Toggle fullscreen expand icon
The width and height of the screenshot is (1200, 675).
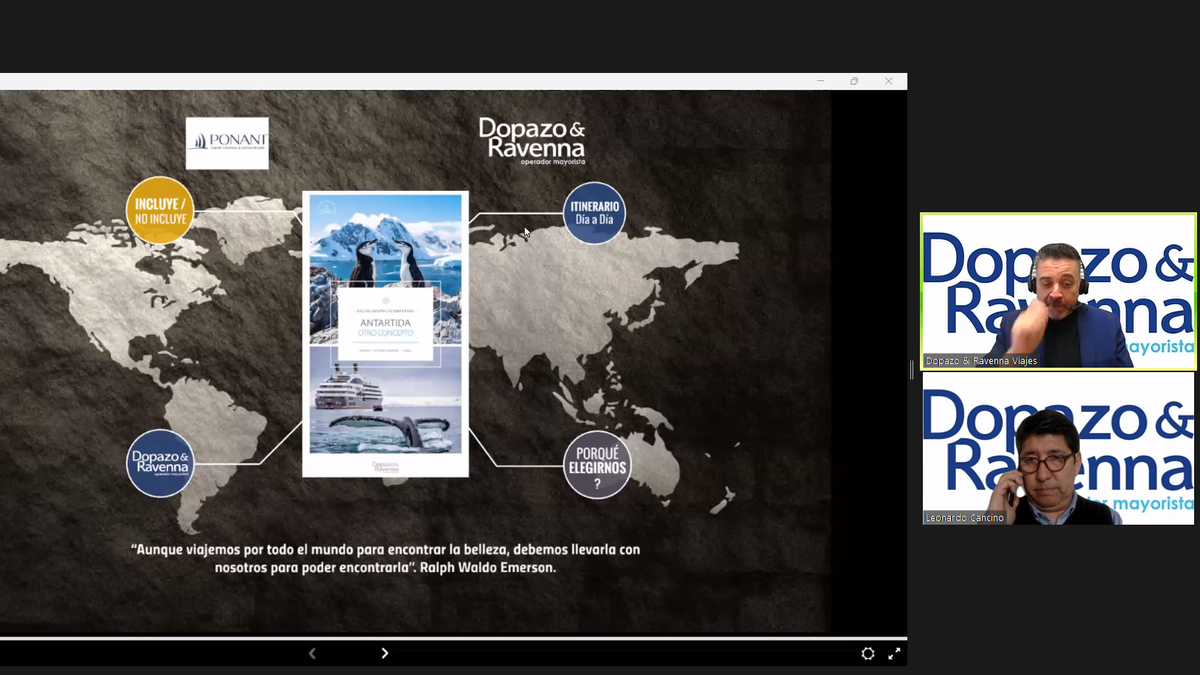tap(895, 654)
